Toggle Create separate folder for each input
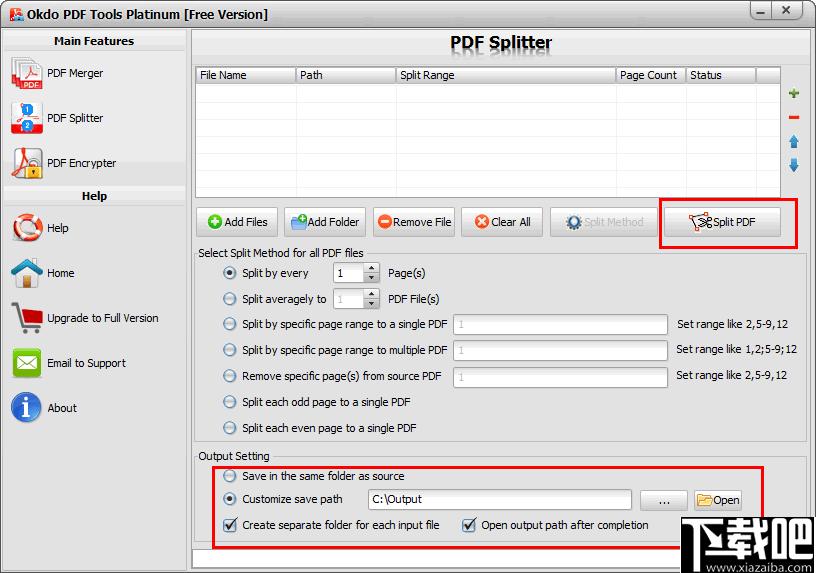The width and height of the screenshot is (816, 573). pyautogui.click(x=230, y=525)
